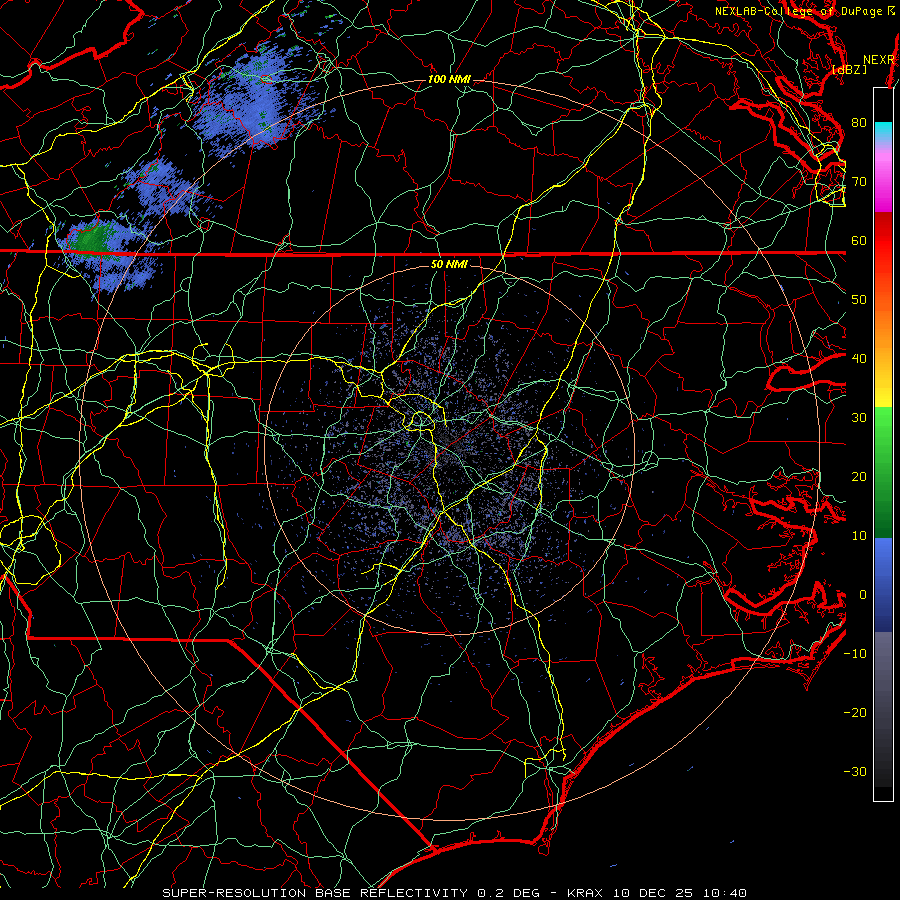Click the Super-Resolution Base Reflectivity caption
Viewport: 900px width, 900px height.
[455, 893]
